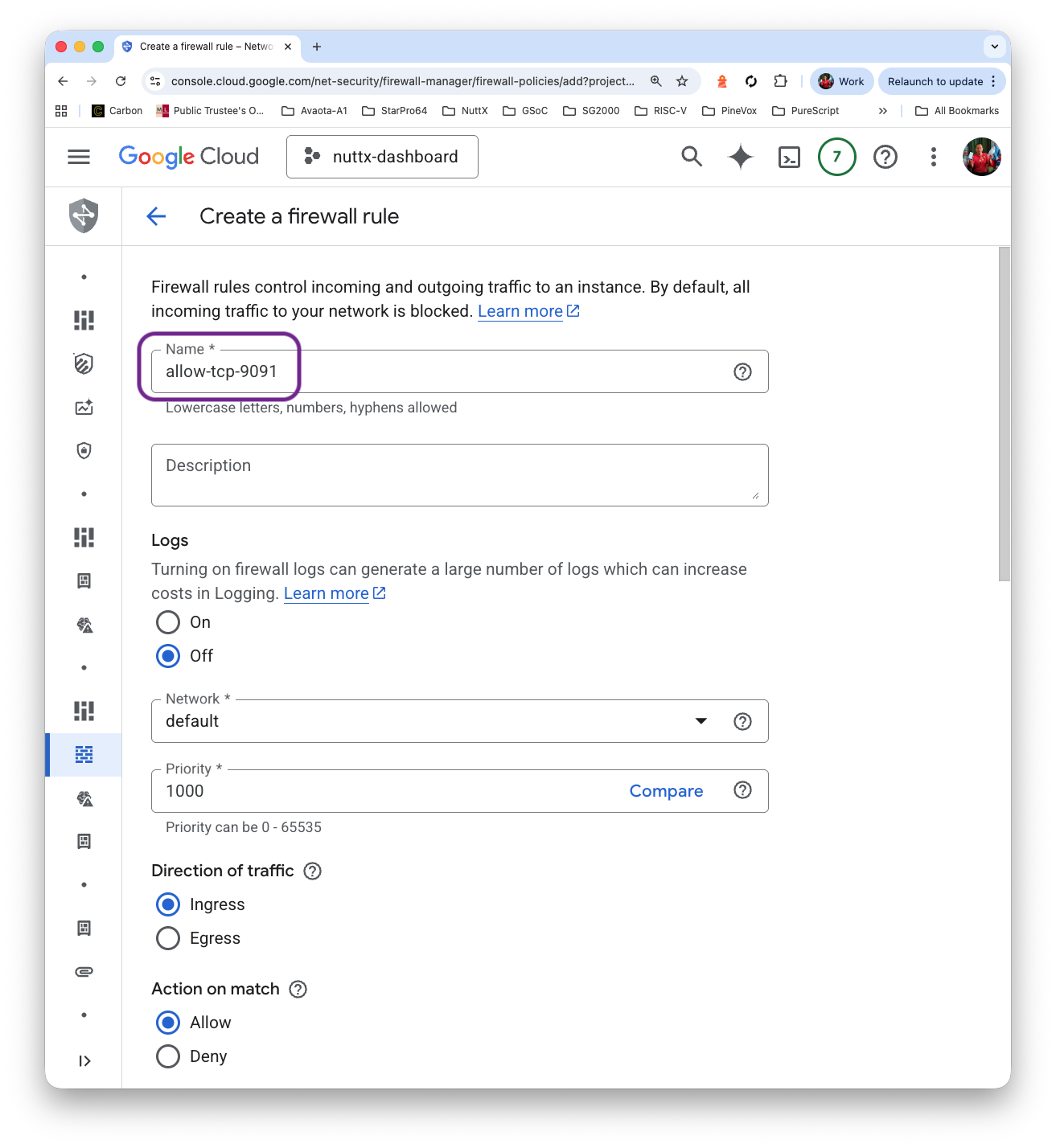Open the Cloud Shell terminal
Screen dimensions: 1056x1148
(789, 157)
